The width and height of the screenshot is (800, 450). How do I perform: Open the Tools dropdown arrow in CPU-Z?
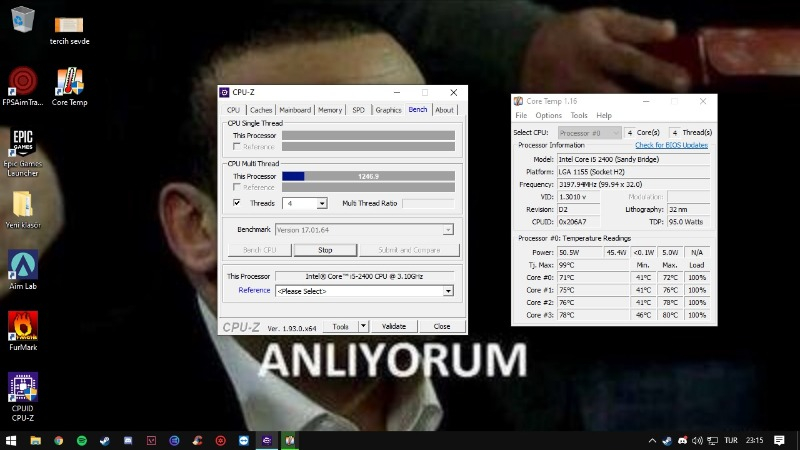point(363,326)
